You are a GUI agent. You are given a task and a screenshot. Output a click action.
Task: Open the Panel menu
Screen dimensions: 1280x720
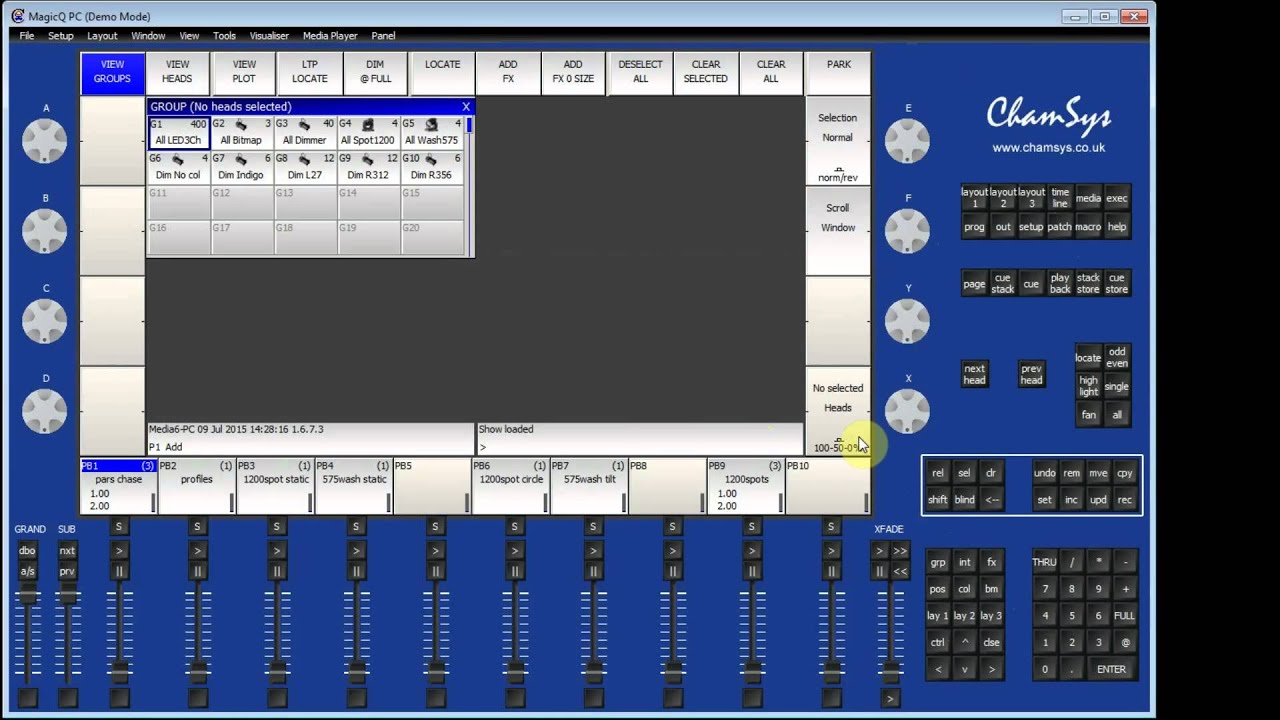click(x=383, y=36)
